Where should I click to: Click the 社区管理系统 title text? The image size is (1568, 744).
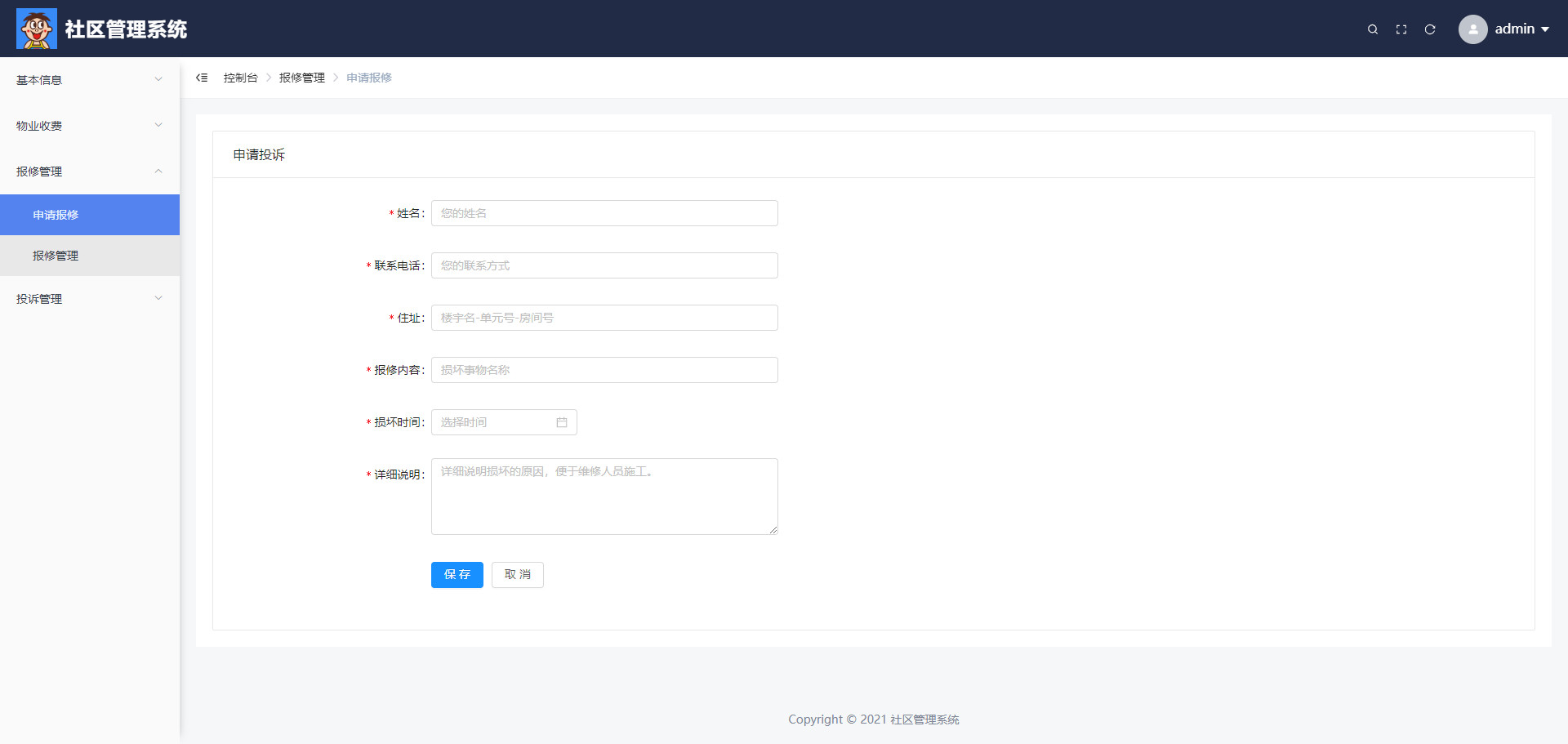tap(126, 29)
